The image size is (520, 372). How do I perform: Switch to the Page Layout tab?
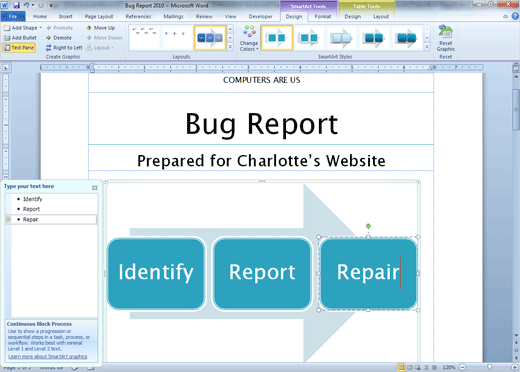point(99,16)
